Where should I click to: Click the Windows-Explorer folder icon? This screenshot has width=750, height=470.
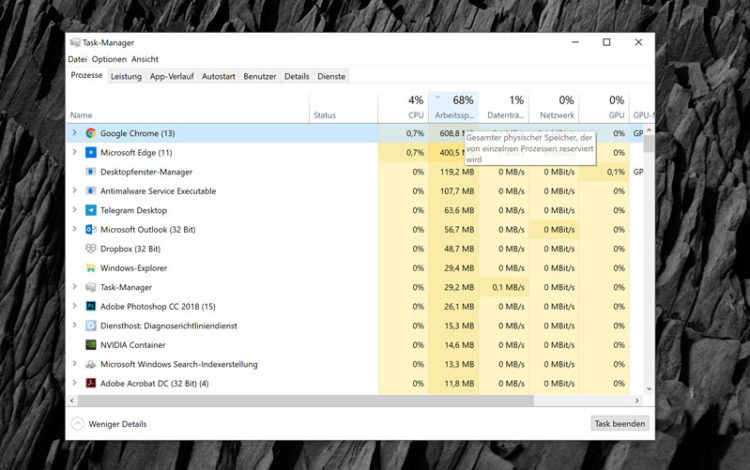coord(90,268)
